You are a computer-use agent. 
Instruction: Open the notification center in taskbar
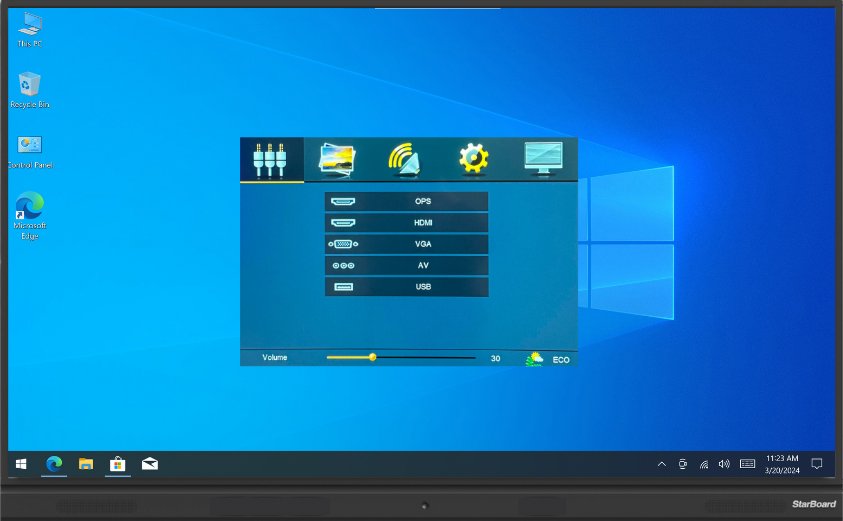click(x=817, y=464)
